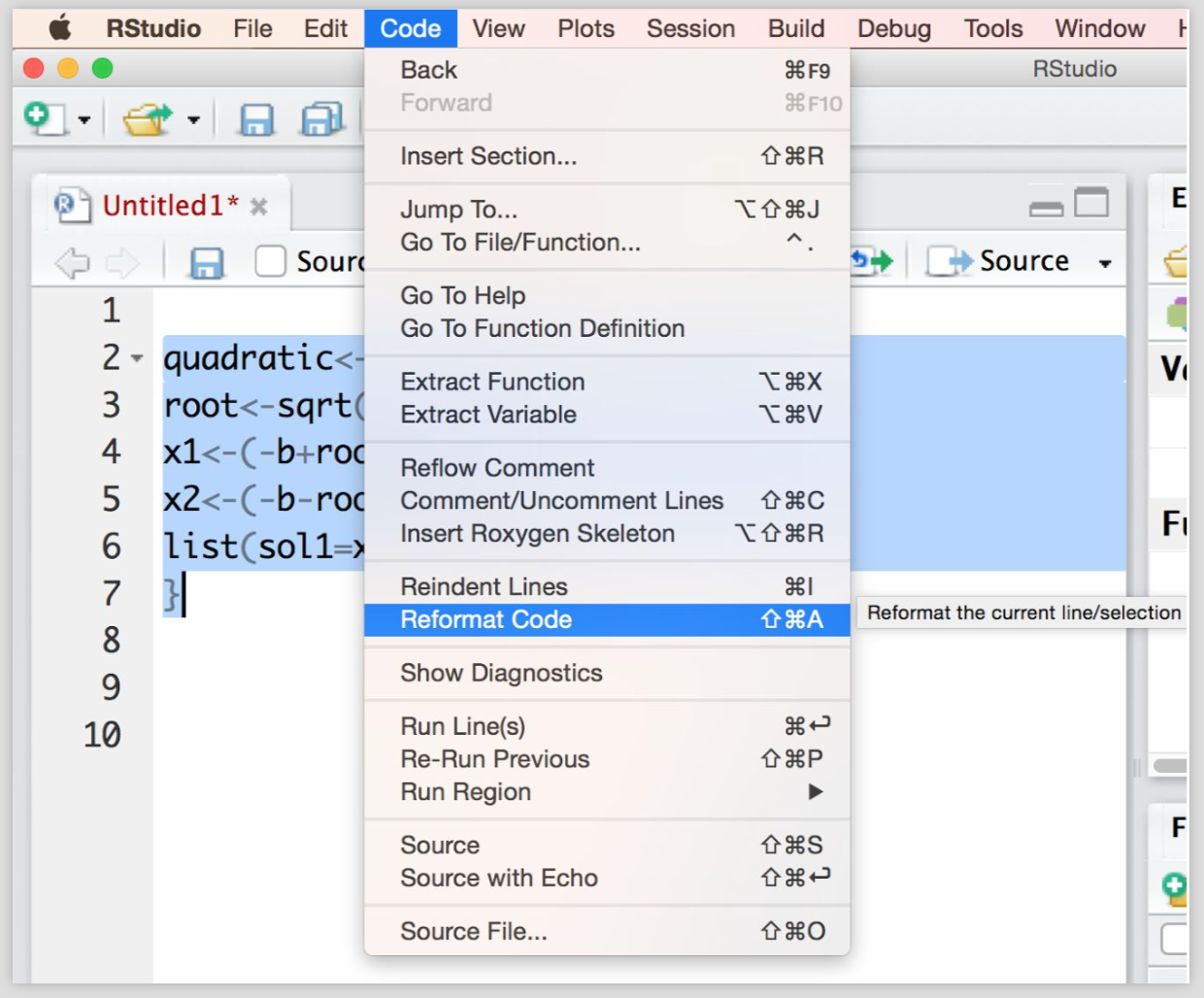The height and width of the screenshot is (998, 1204).
Task: Toggle the Source on Save checkbox
Action: tap(270, 261)
